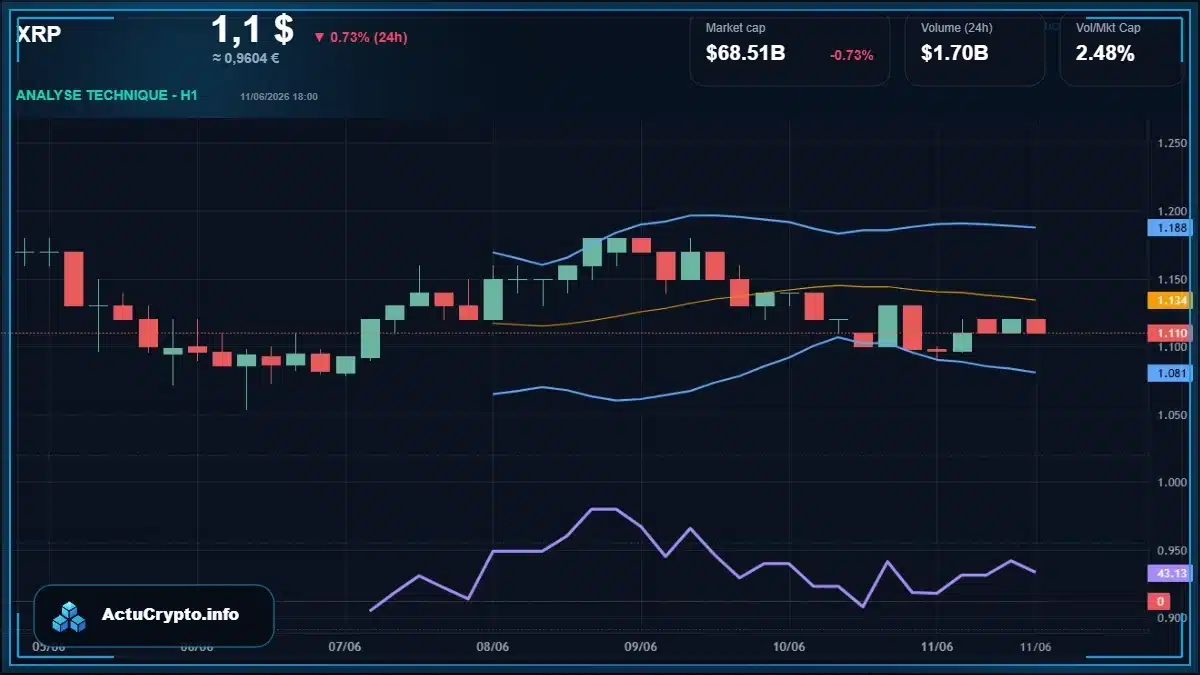Click the $68.51B market cap value
The width and height of the screenshot is (1200, 675).
[745, 54]
